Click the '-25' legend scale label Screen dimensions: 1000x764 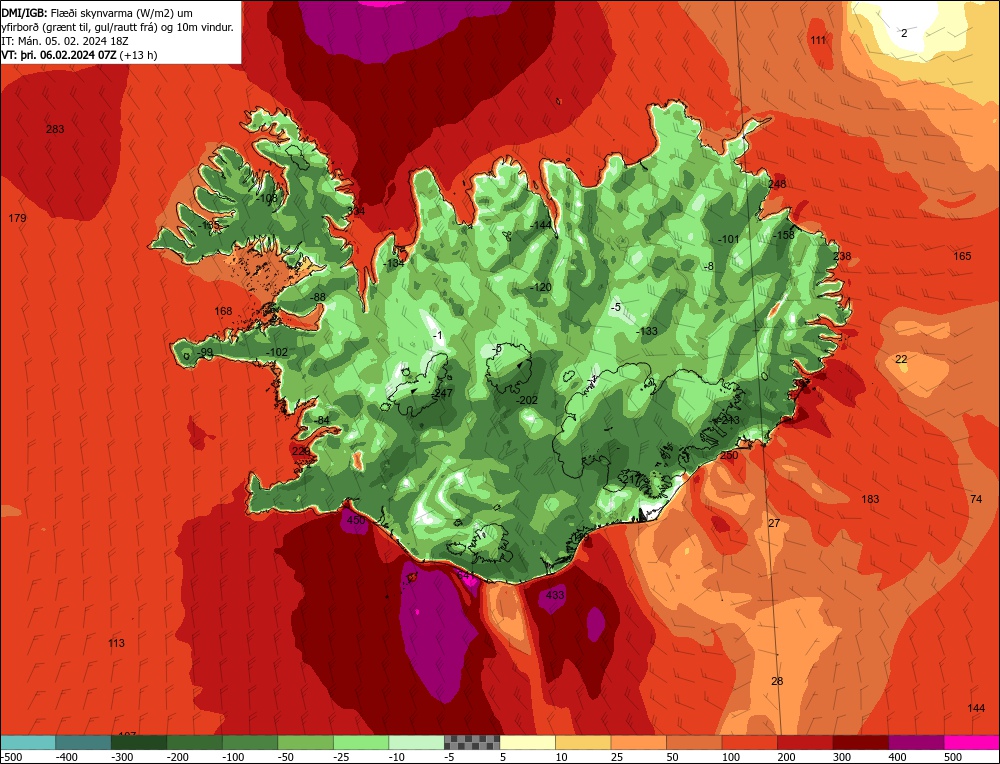pos(344,757)
